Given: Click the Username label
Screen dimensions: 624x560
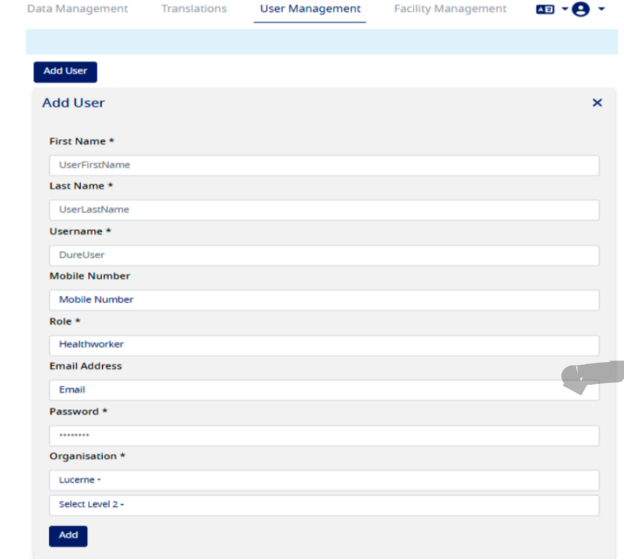Looking at the screenshot, I should pos(80,231).
